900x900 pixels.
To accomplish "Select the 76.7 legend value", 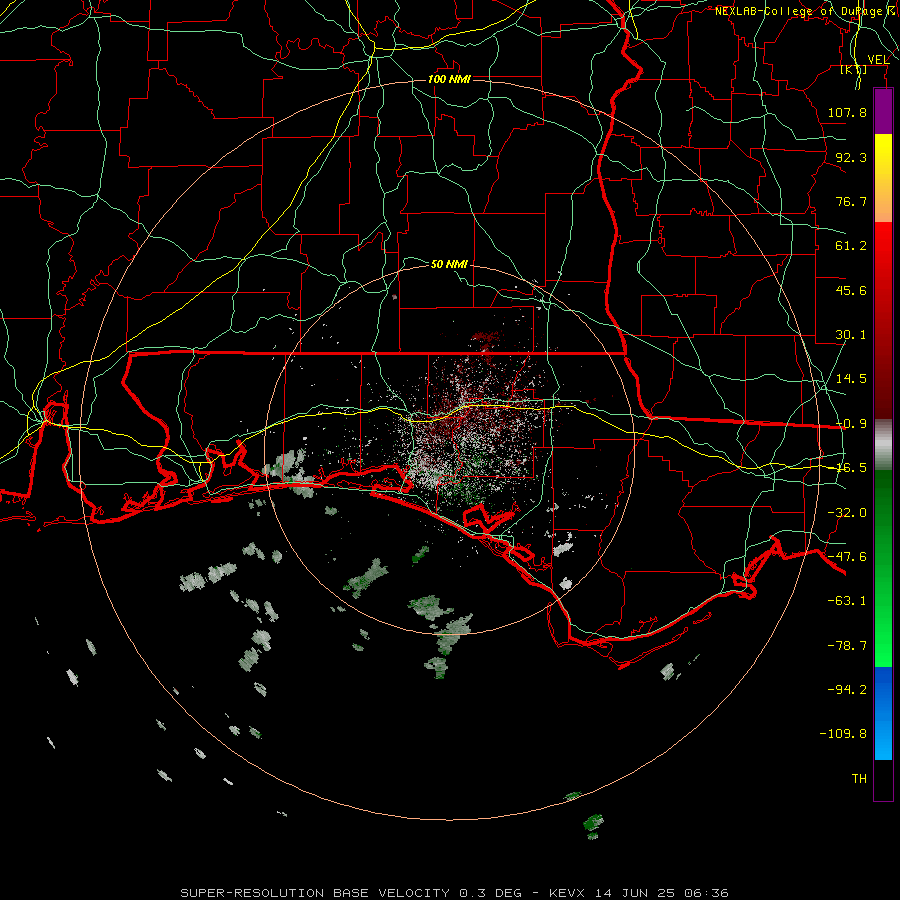I will [x=851, y=201].
